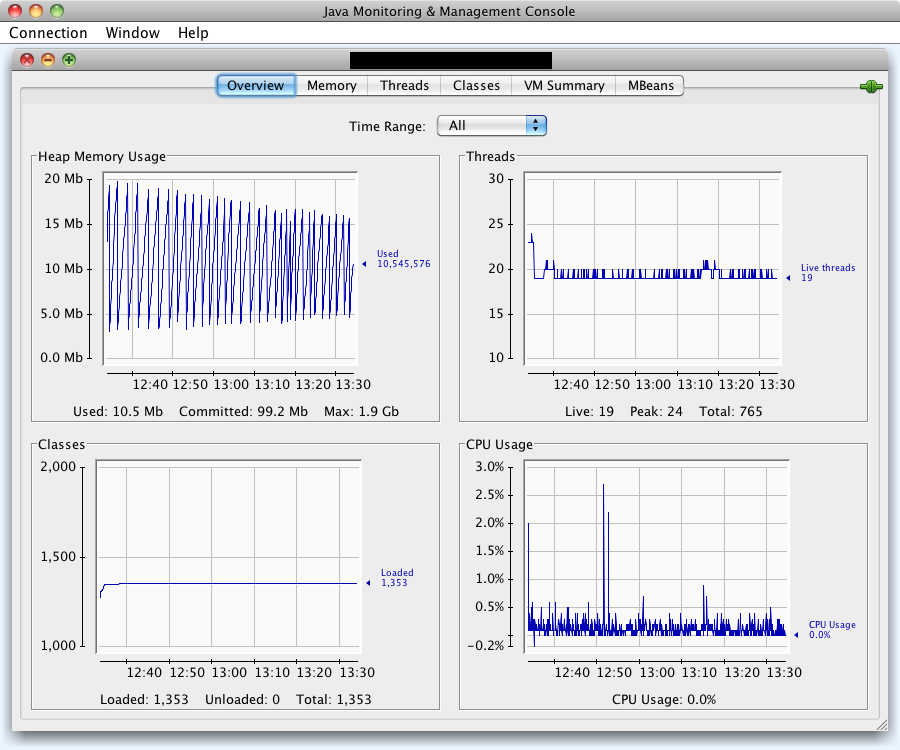Screen dimensions: 900x750
Task: Open the Classes tab
Action: (476, 85)
